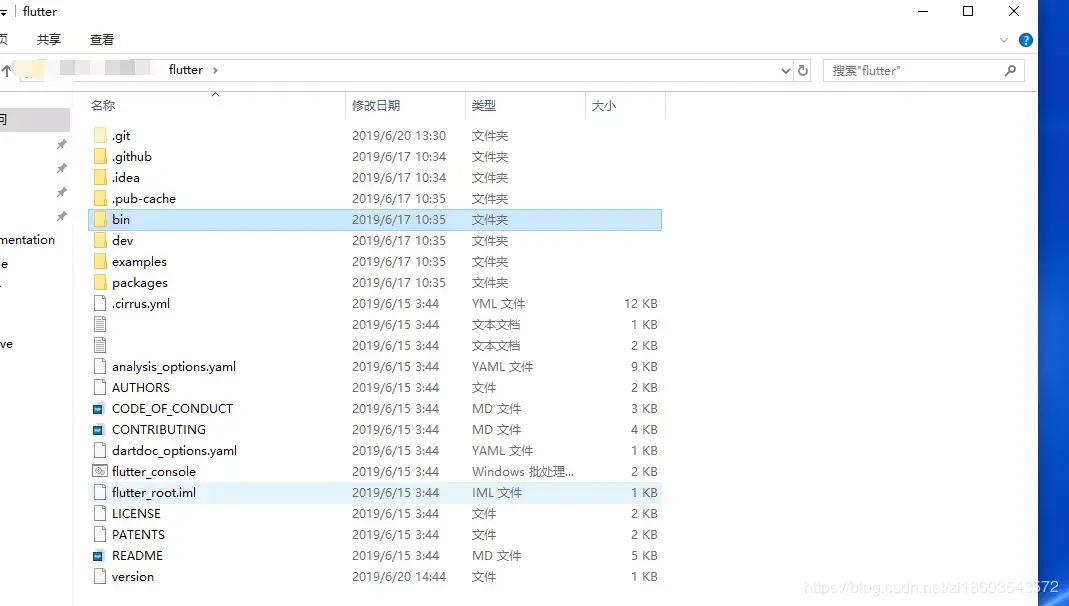The width and height of the screenshot is (1069, 606).
Task: Select the CONTRIBUTING file name
Action: (159, 430)
